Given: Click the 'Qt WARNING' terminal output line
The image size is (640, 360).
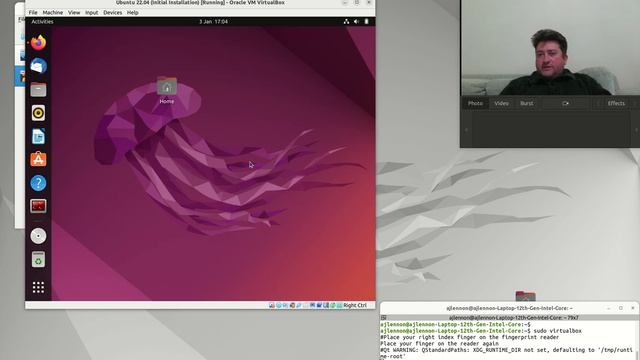Looking at the screenshot, I should [507, 353].
